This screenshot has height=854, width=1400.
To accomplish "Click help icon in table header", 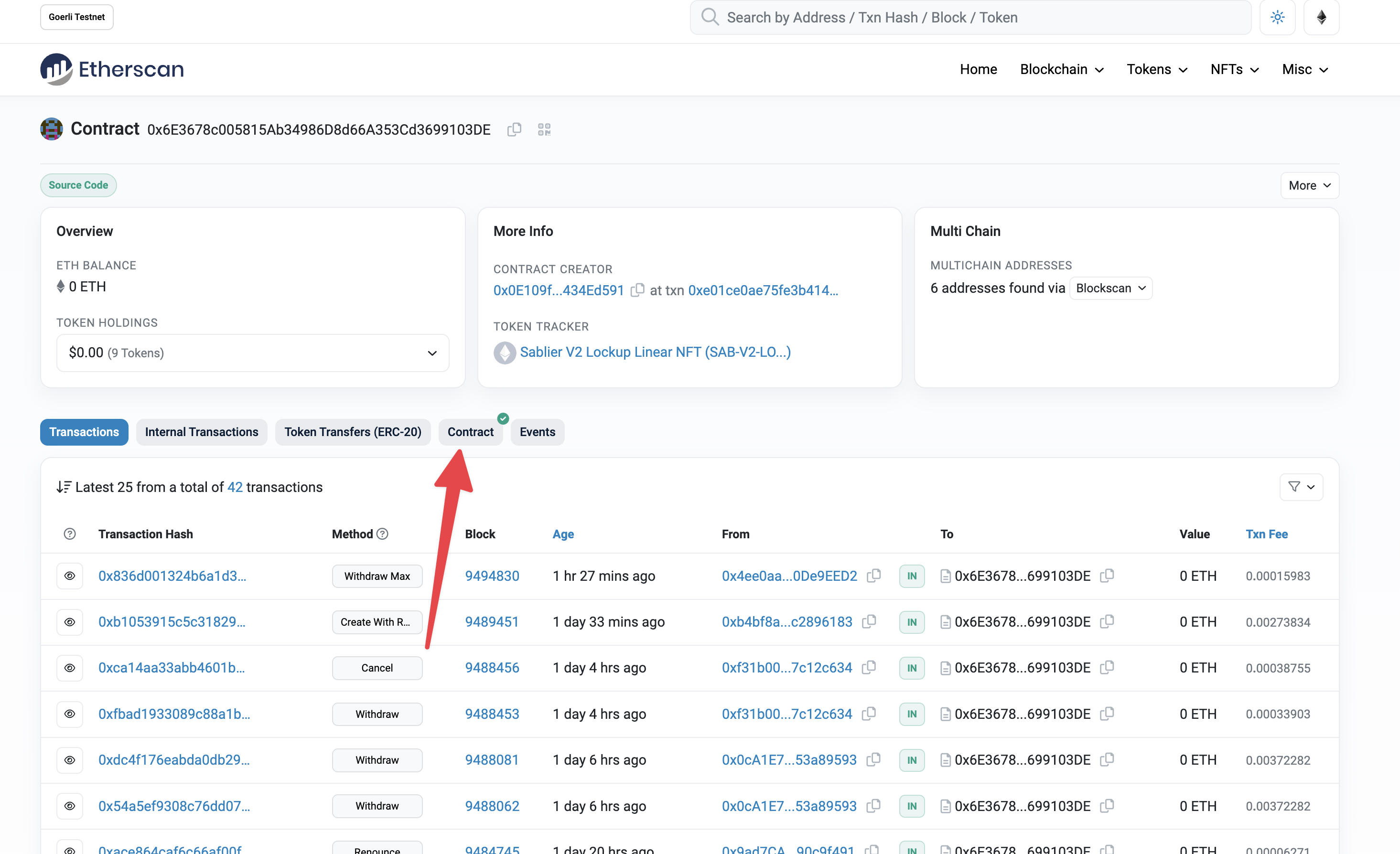I will tap(70, 534).
